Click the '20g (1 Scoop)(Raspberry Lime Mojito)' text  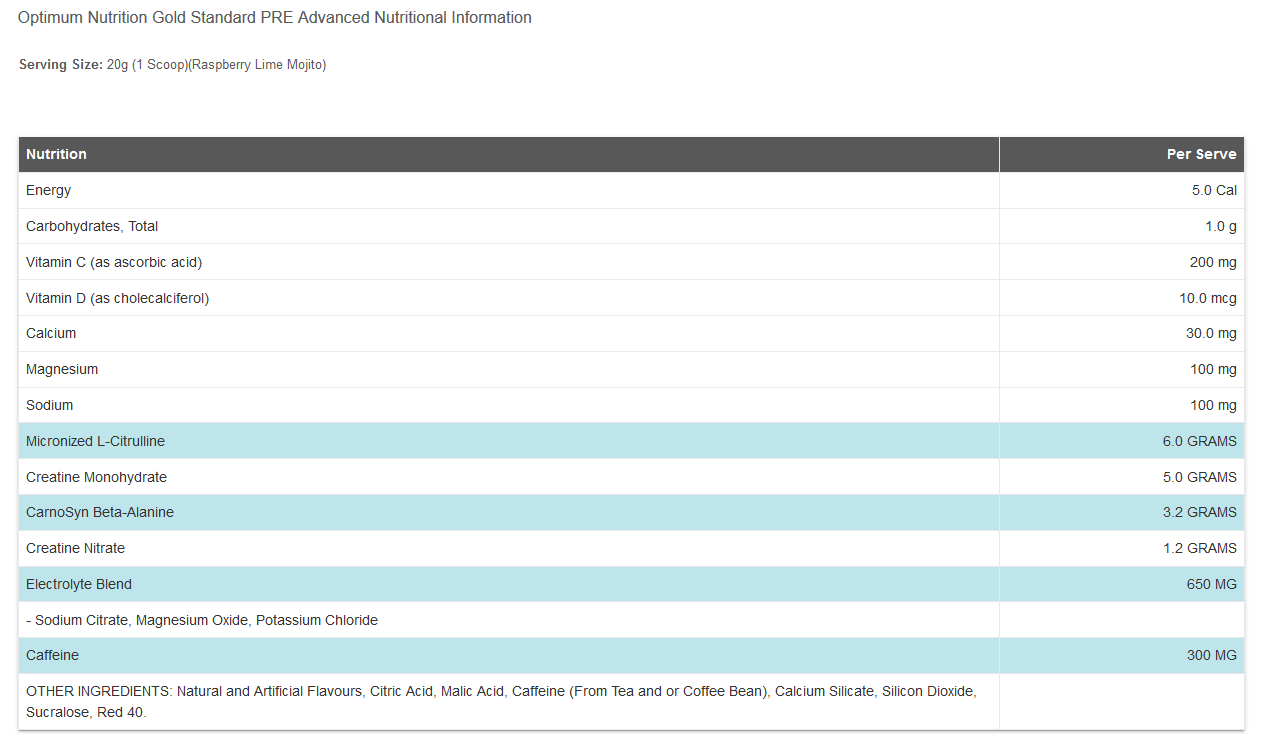click(217, 65)
